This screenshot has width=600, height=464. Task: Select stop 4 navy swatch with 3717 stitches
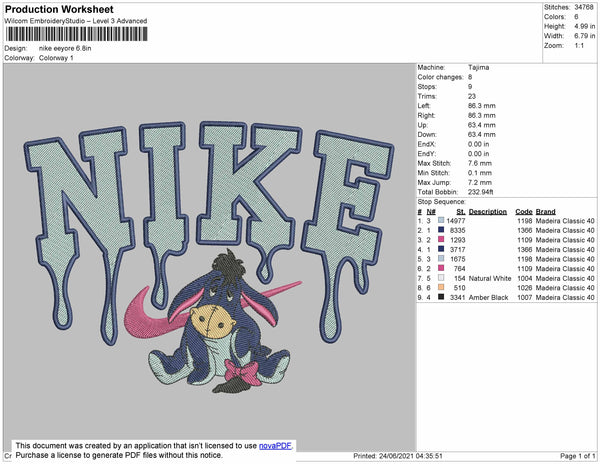tap(441, 249)
